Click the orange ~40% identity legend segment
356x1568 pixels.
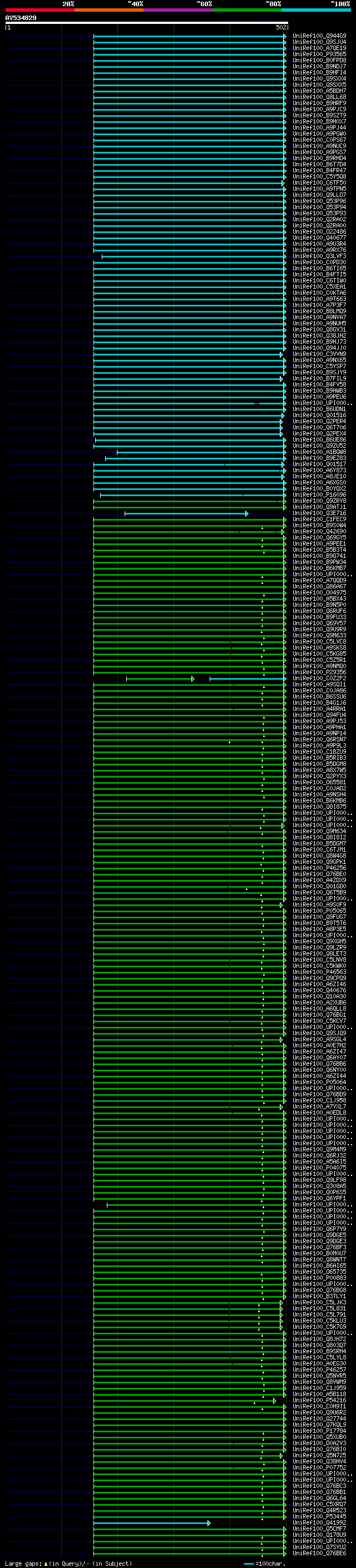coord(110,10)
